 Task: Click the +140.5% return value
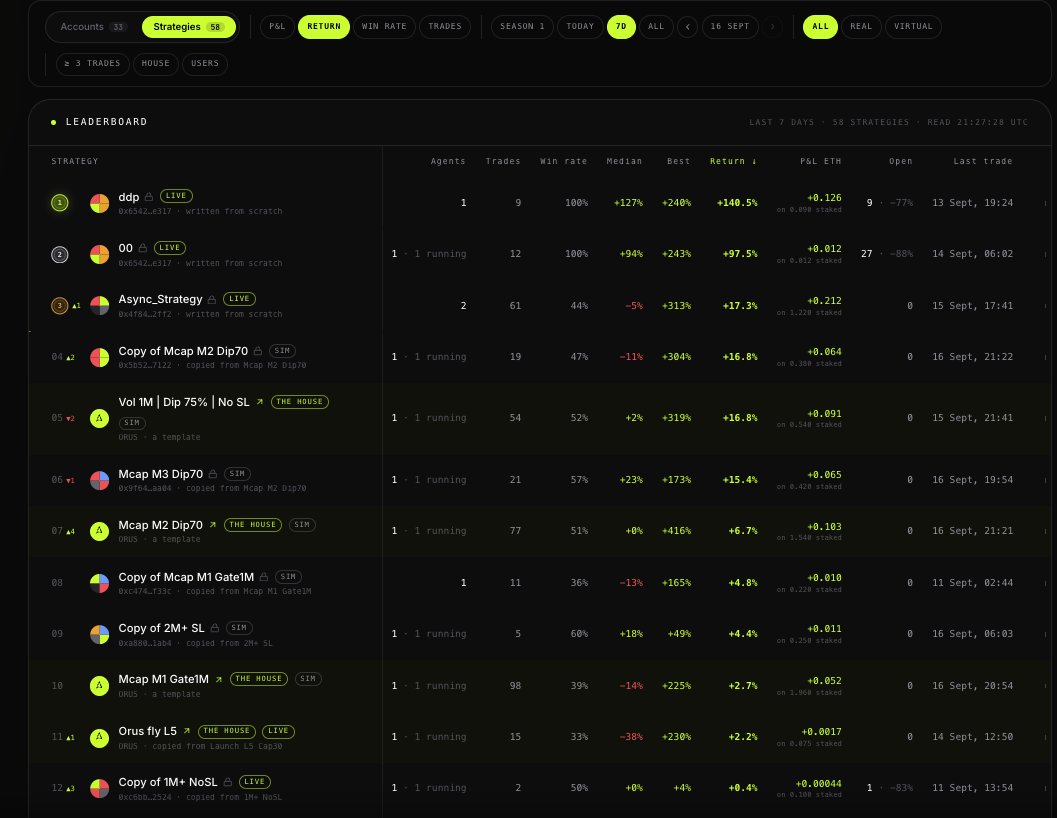click(x=737, y=203)
